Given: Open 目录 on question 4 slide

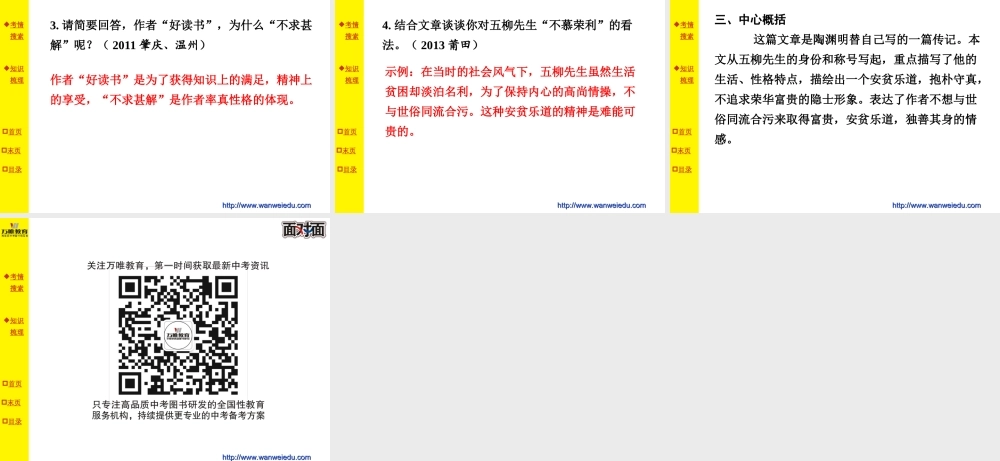Looking at the screenshot, I should tap(348, 169).
